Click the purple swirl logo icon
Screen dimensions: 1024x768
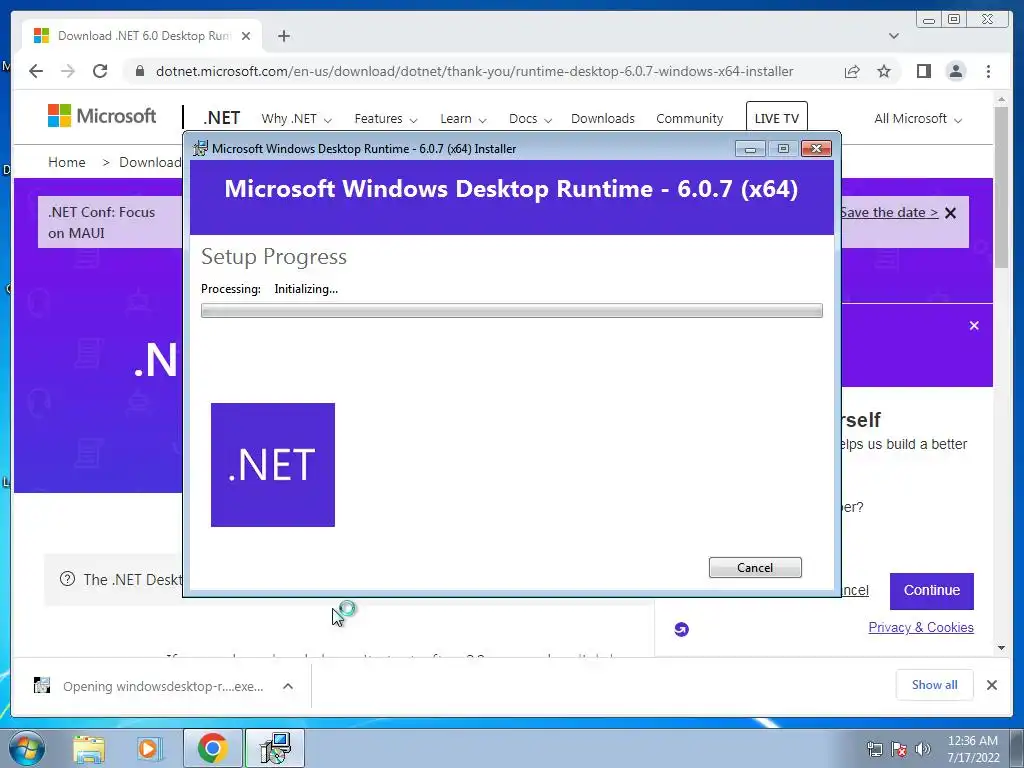pos(681,630)
